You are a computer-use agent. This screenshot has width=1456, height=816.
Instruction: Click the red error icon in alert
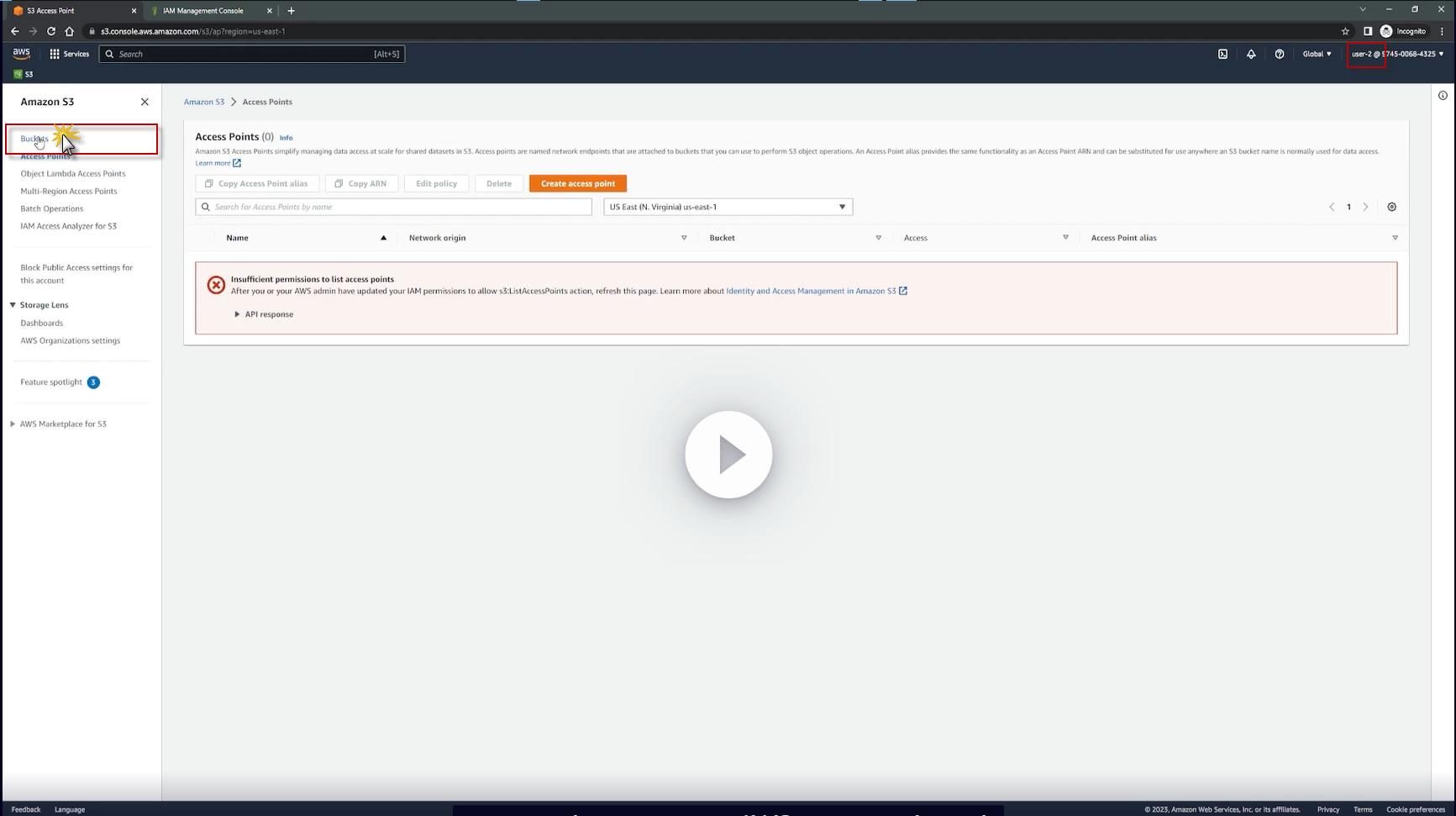[216, 285]
